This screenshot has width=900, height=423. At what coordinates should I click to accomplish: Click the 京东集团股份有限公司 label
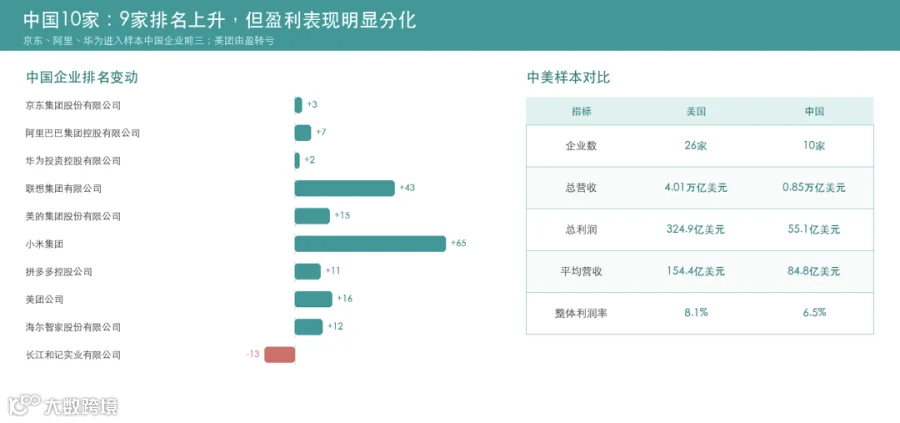coord(73,105)
